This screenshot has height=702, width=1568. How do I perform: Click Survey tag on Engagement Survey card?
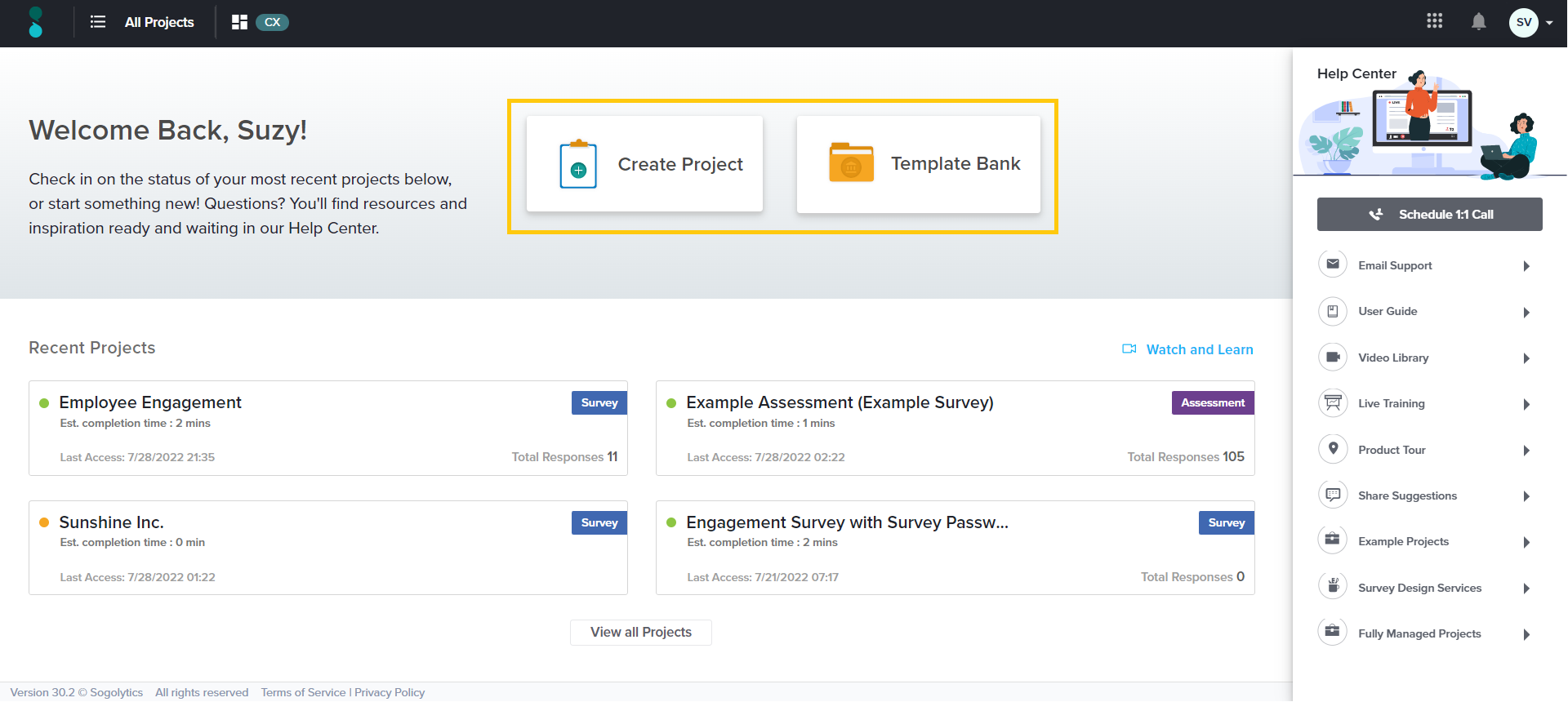[x=1227, y=522]
